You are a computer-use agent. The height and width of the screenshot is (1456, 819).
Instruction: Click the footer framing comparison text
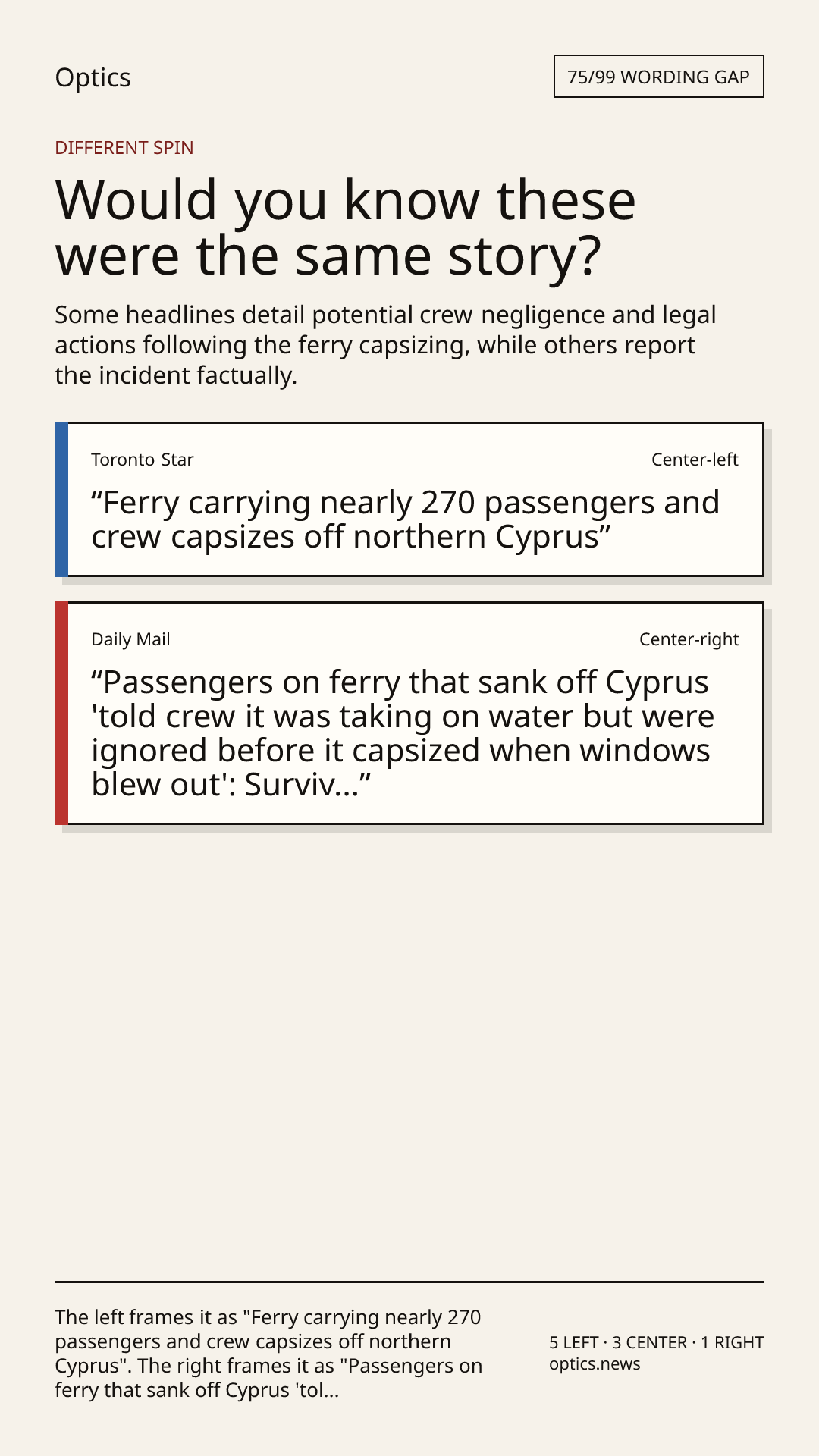(268, 1354)
